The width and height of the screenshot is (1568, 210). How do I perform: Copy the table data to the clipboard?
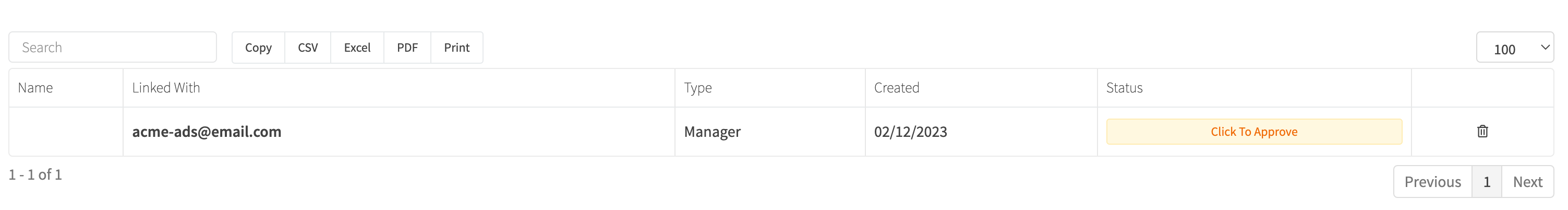[x=258, y=48]
